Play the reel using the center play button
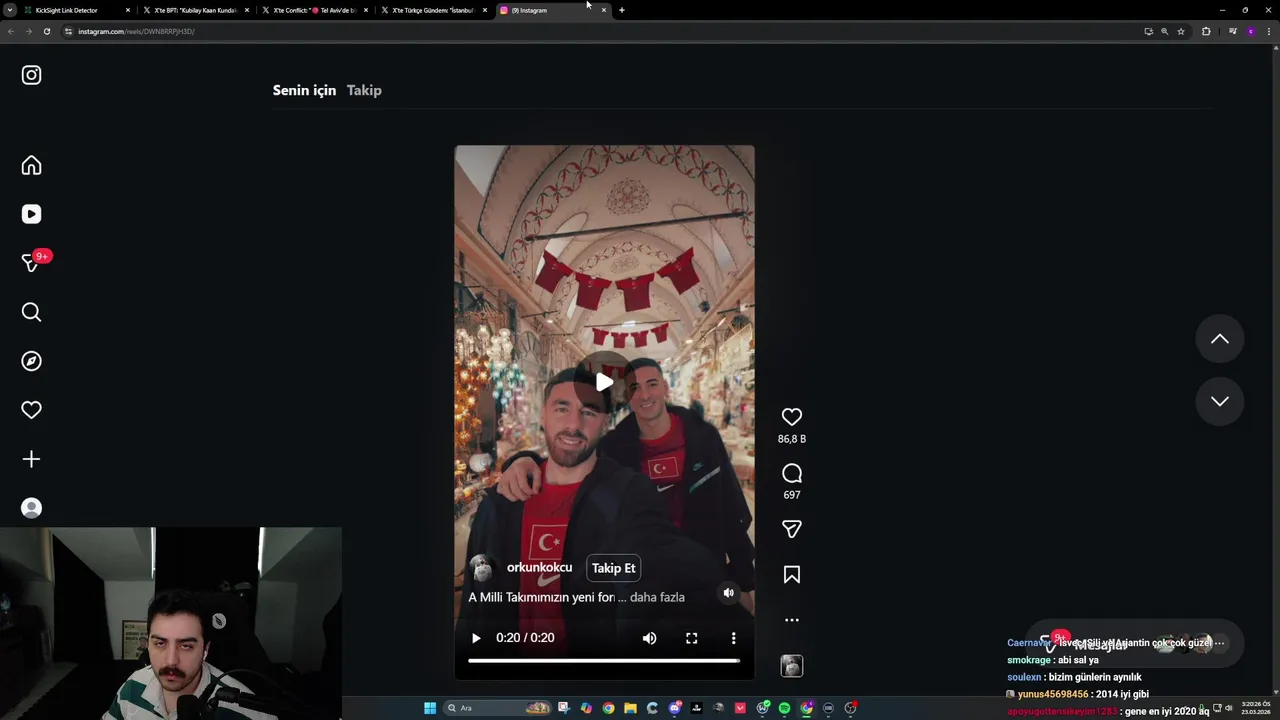1280x720 pixels. click(604, 382)
